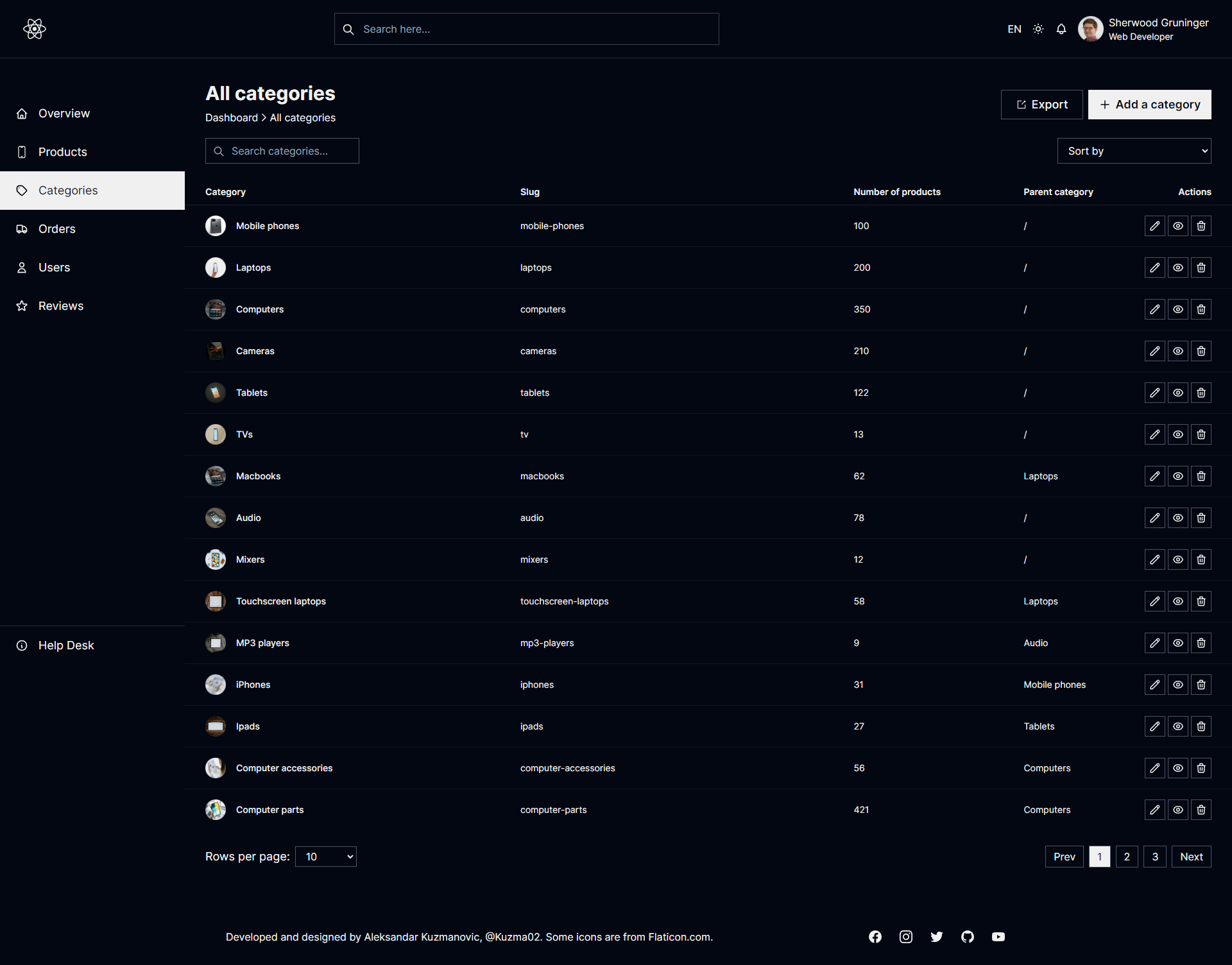Click the Overview sidebar menu item
Screen dimensions: 1232x965
pos(64,113)
